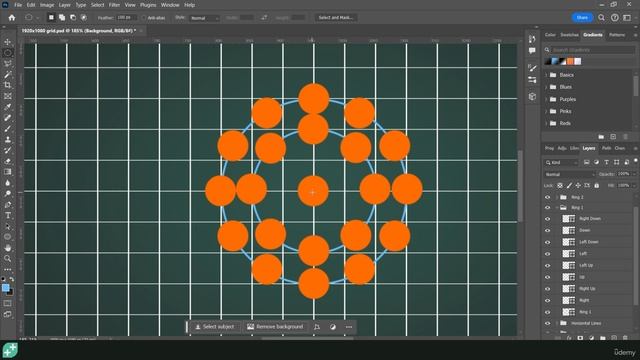
Task: Hide the Right Down layer
Action: (x=548, y=219)
